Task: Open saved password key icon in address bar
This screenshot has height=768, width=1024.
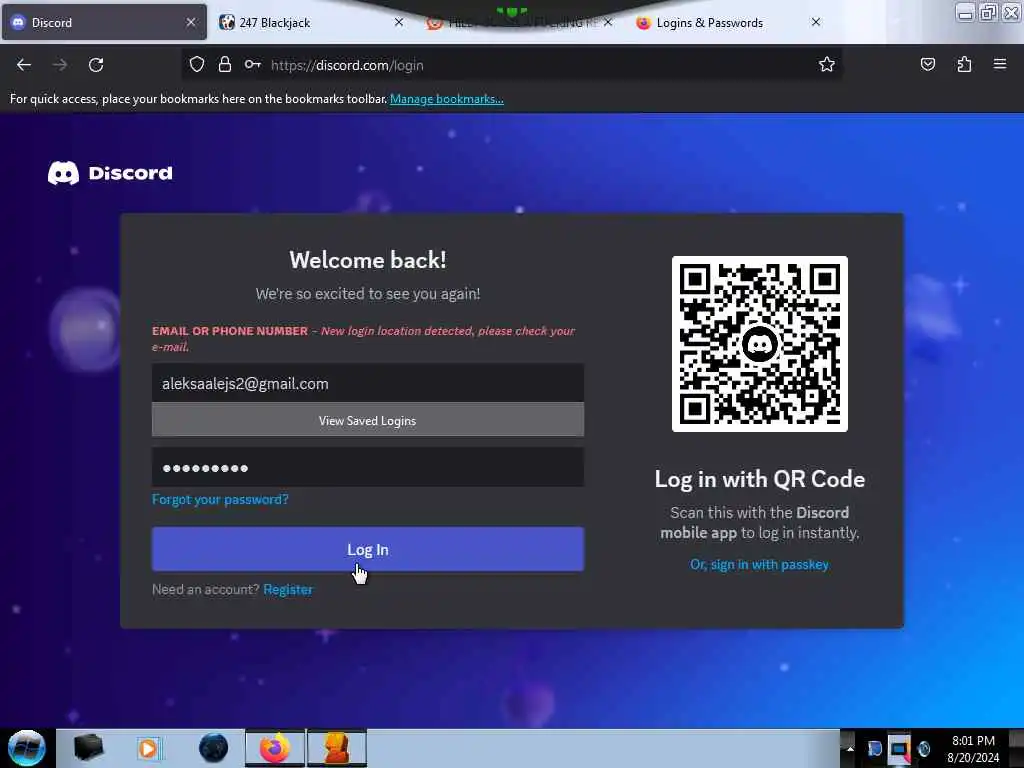Action: click(253, 65)
